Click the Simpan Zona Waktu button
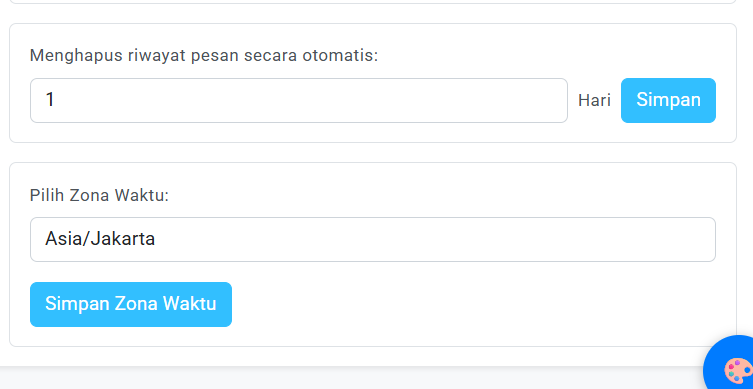This screenshot has width=753, height=389. [131, 304]
